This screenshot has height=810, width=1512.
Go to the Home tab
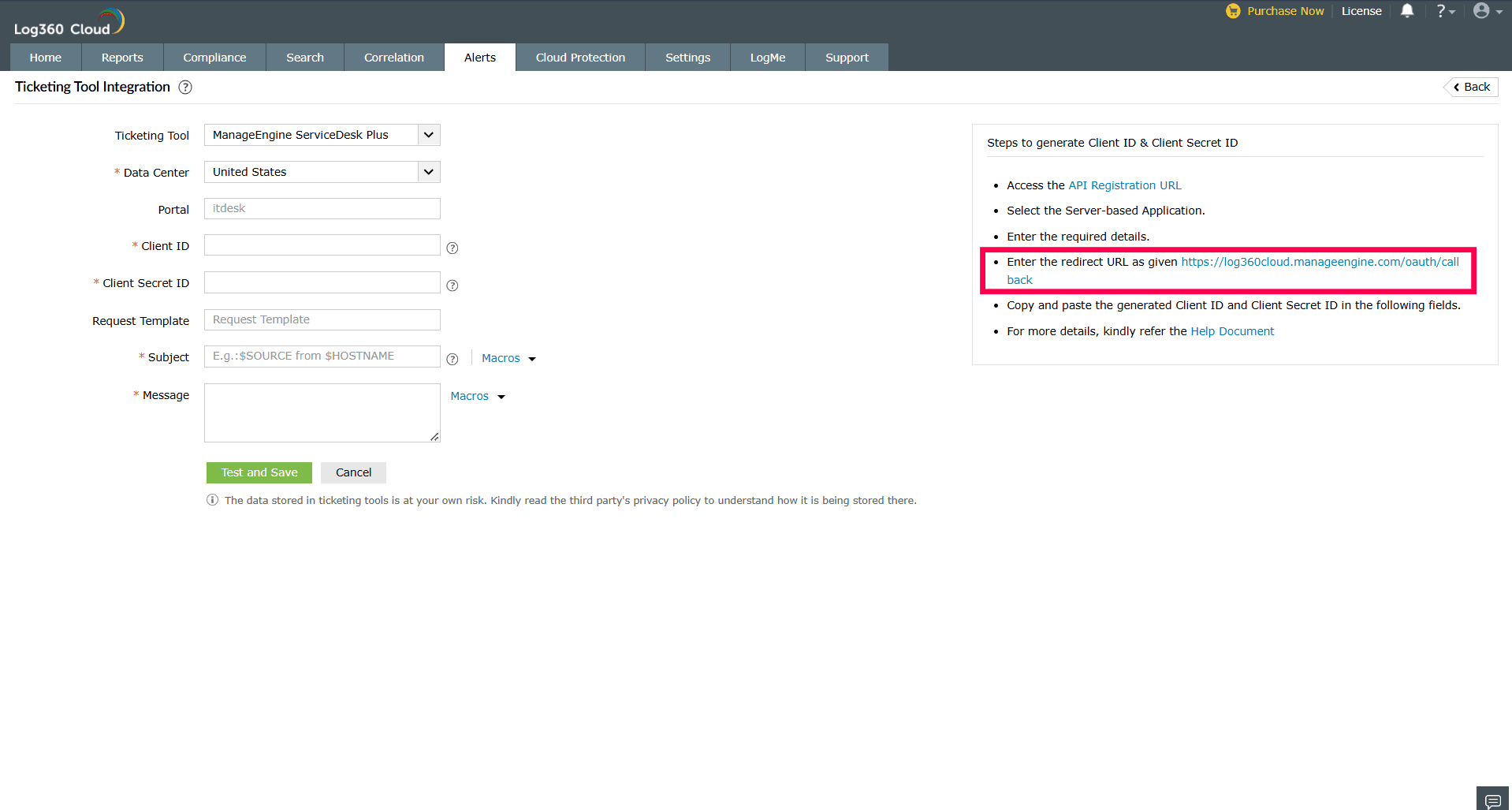click(46, 58)
